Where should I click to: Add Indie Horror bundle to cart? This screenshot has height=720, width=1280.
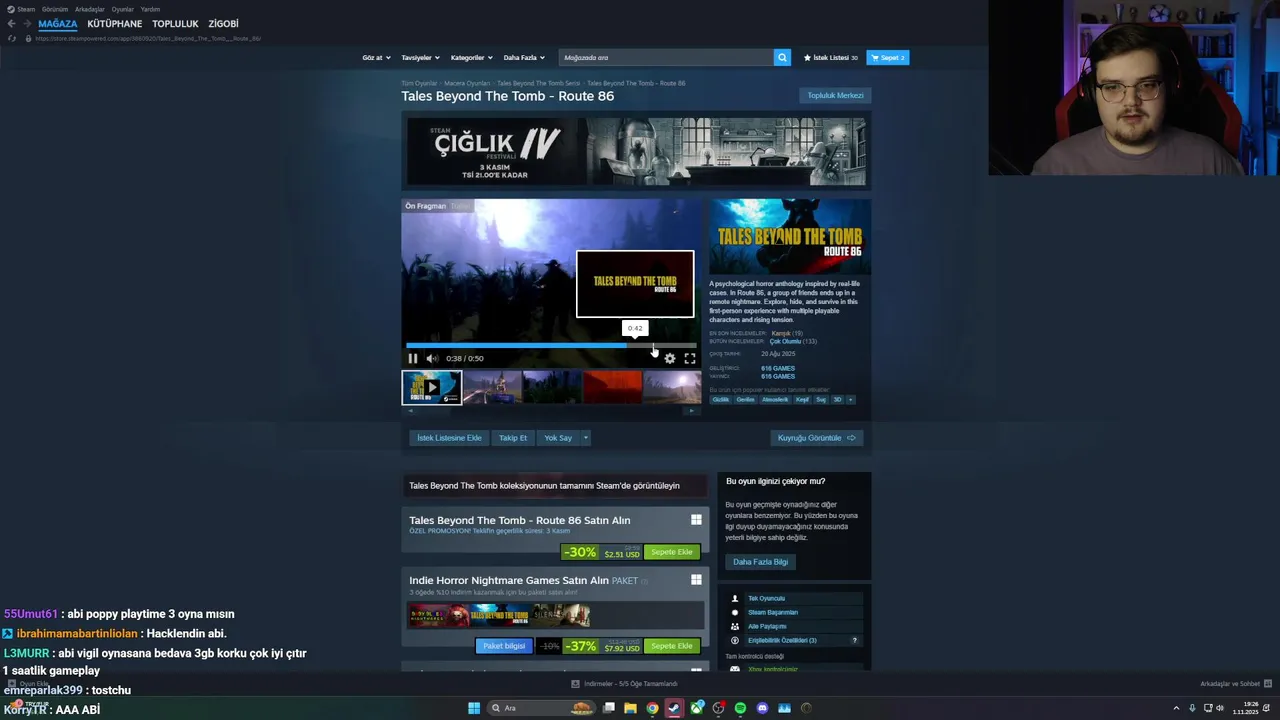[672, 646]
